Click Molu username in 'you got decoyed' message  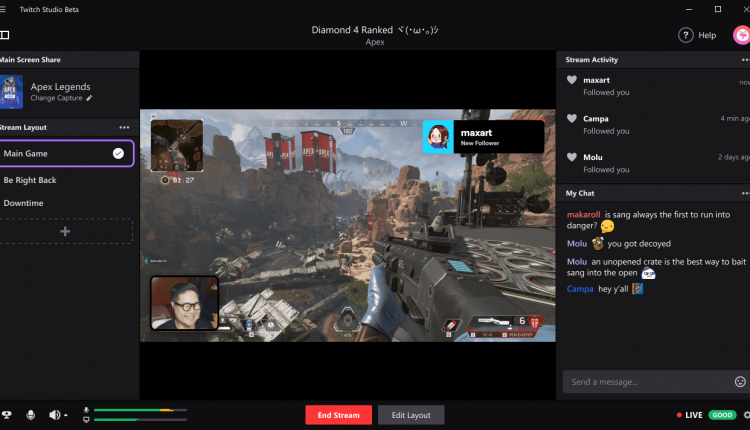(x=577, y=244)
